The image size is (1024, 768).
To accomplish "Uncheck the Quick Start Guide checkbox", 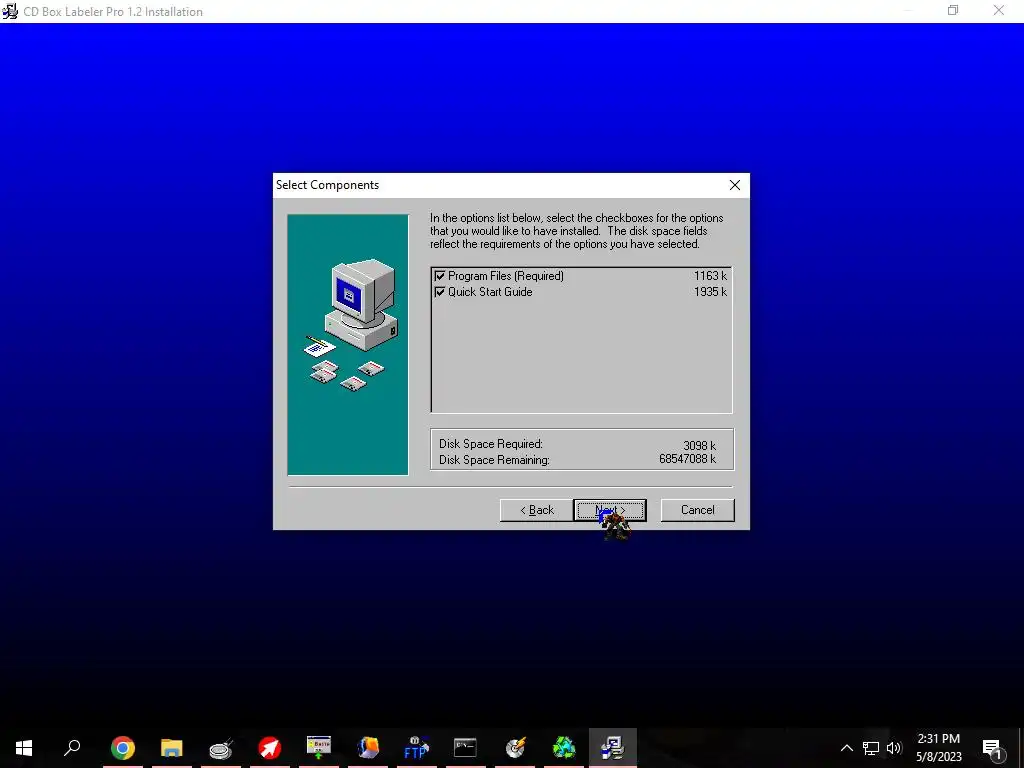I will [440, 292].
